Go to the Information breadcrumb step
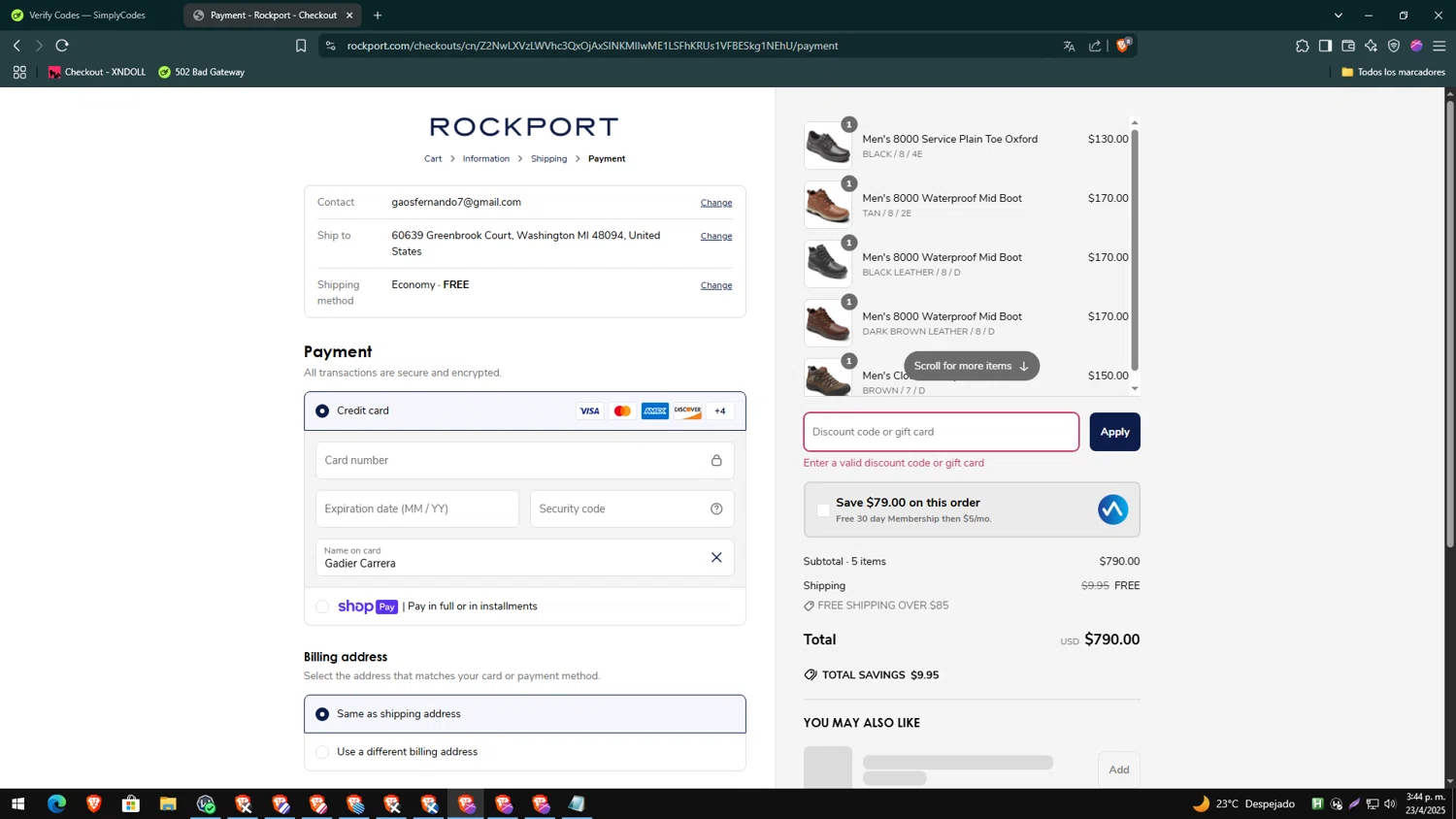The width and height of the screenshot is (1456, 819). point(486,159)
